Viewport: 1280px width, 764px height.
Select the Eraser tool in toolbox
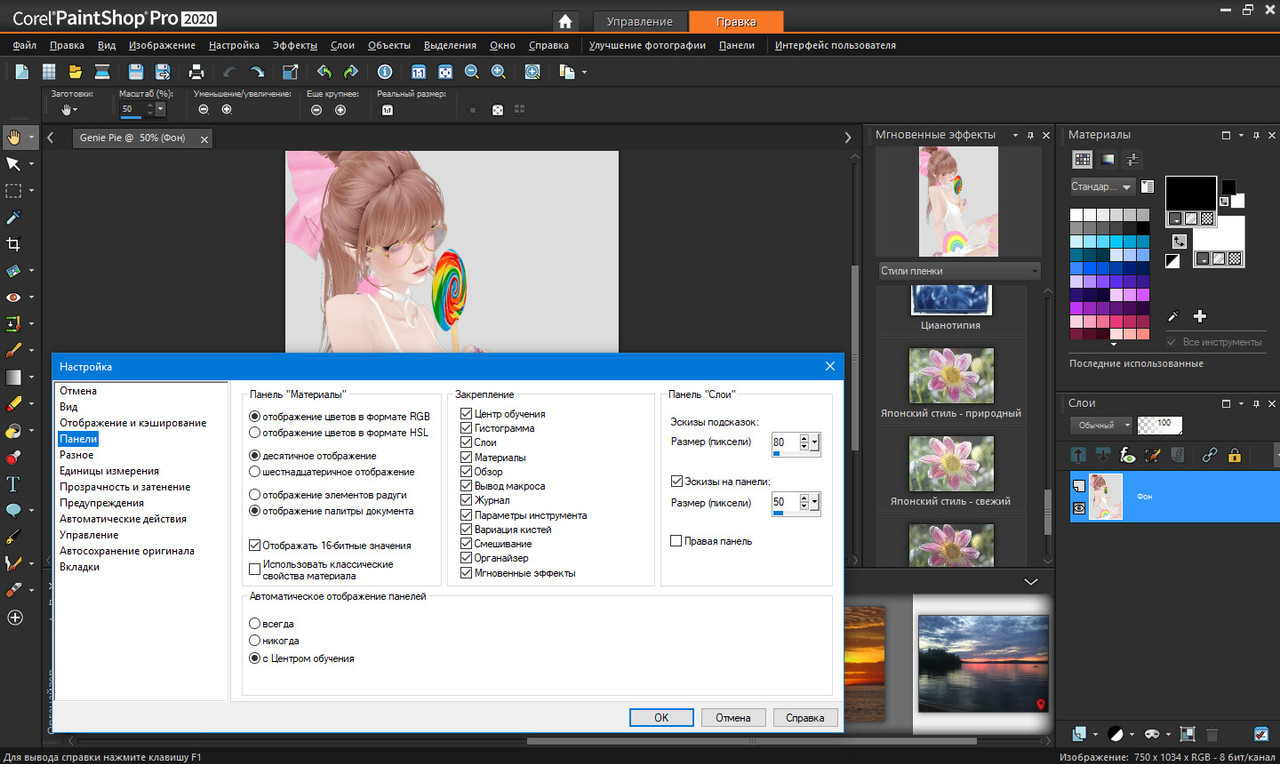tap(14, 404)
